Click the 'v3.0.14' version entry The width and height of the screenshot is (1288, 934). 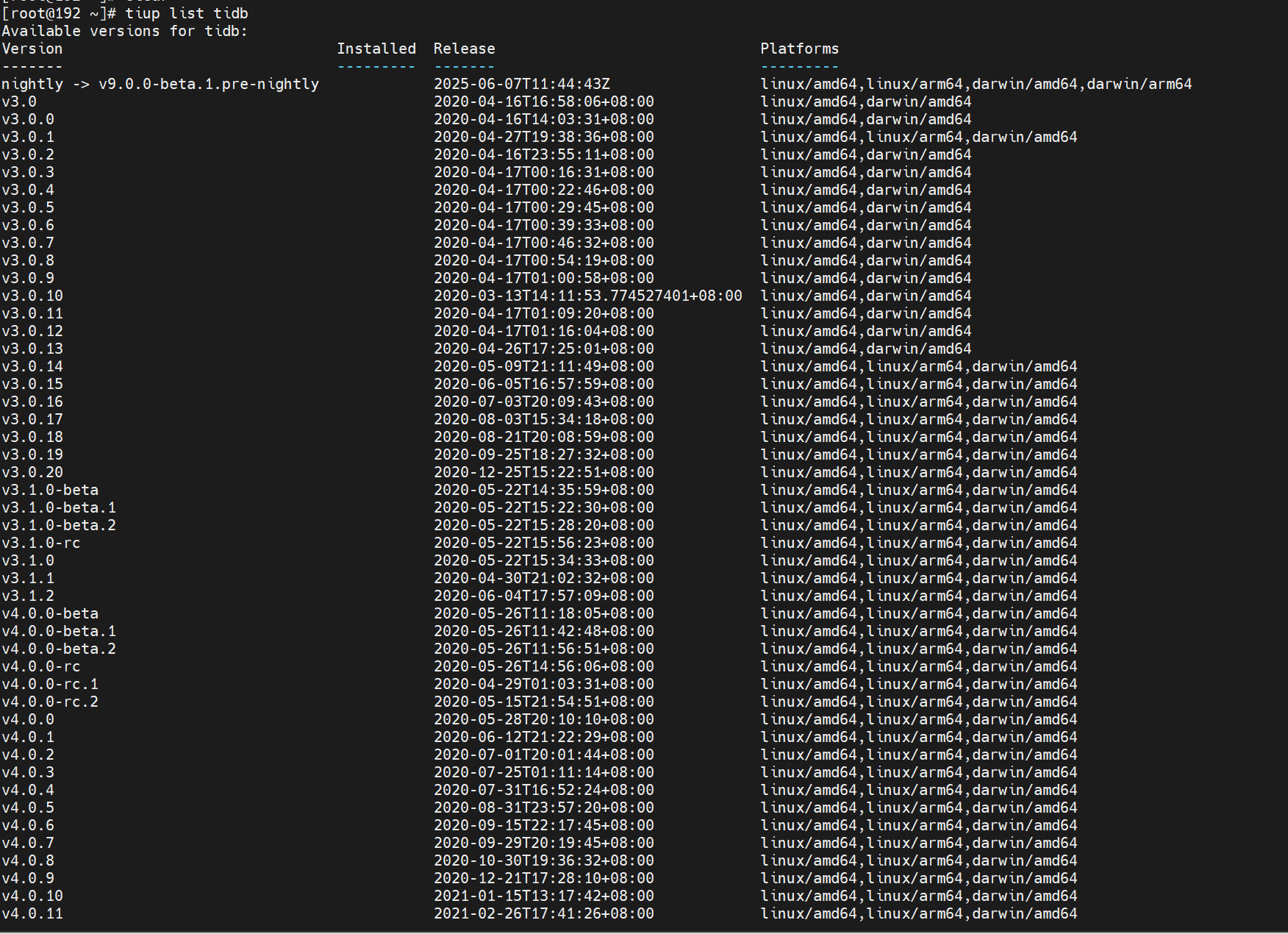pos(32,366)
